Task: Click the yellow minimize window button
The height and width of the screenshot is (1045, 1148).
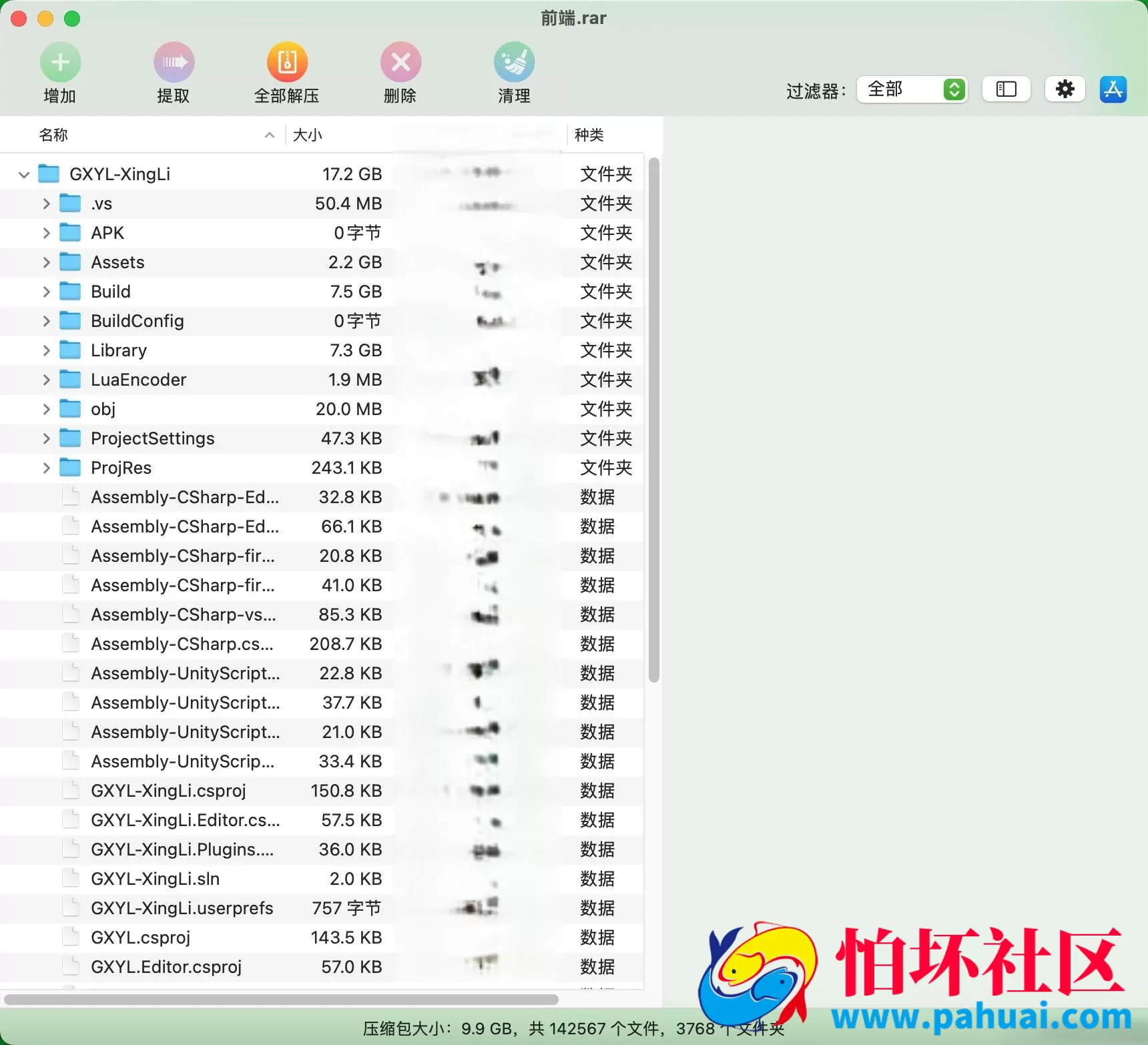Action: click(45, 19)
